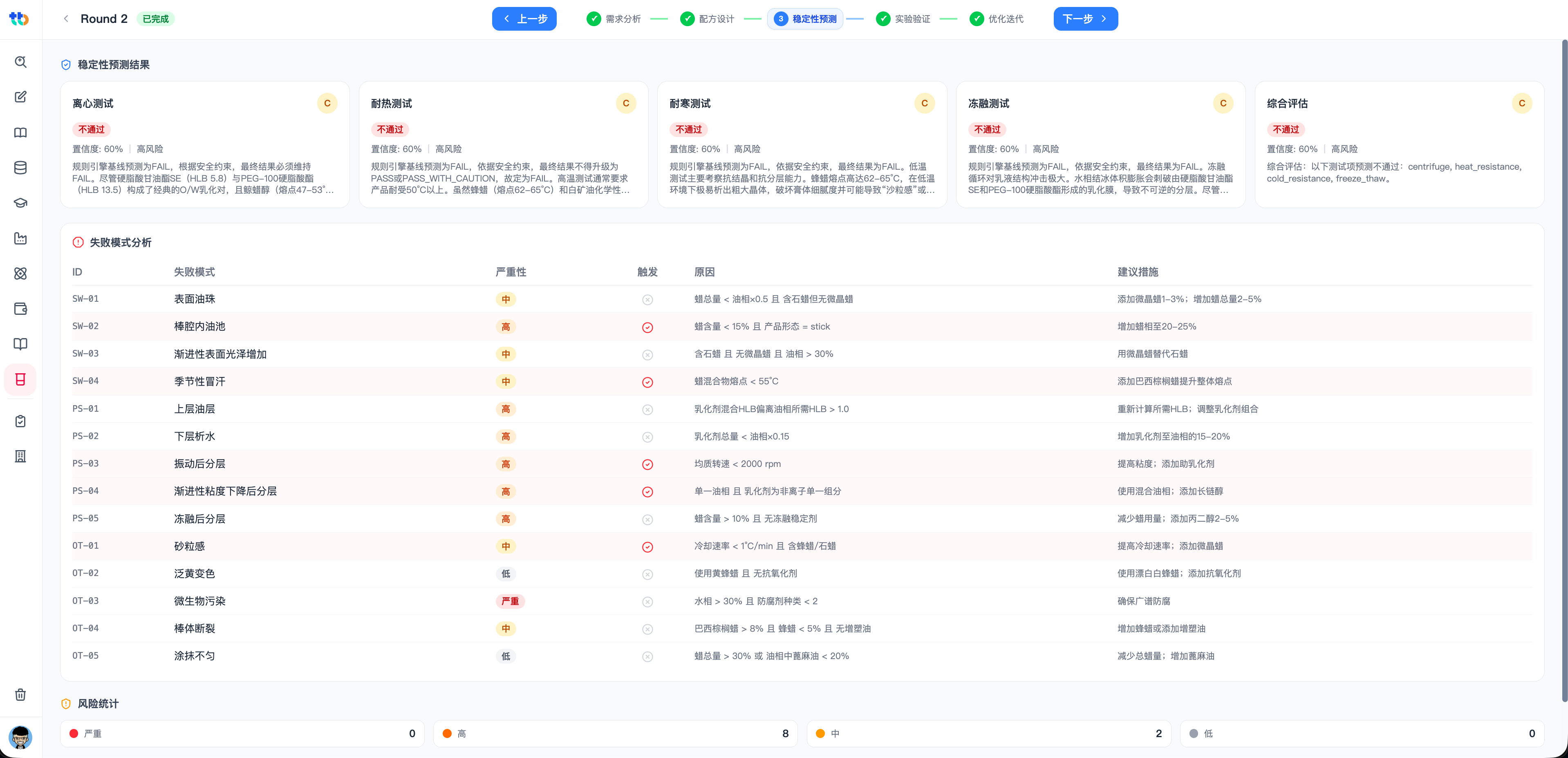
Task: Click the C grade badge on 耐热测试 card
Action: (626, 103)
